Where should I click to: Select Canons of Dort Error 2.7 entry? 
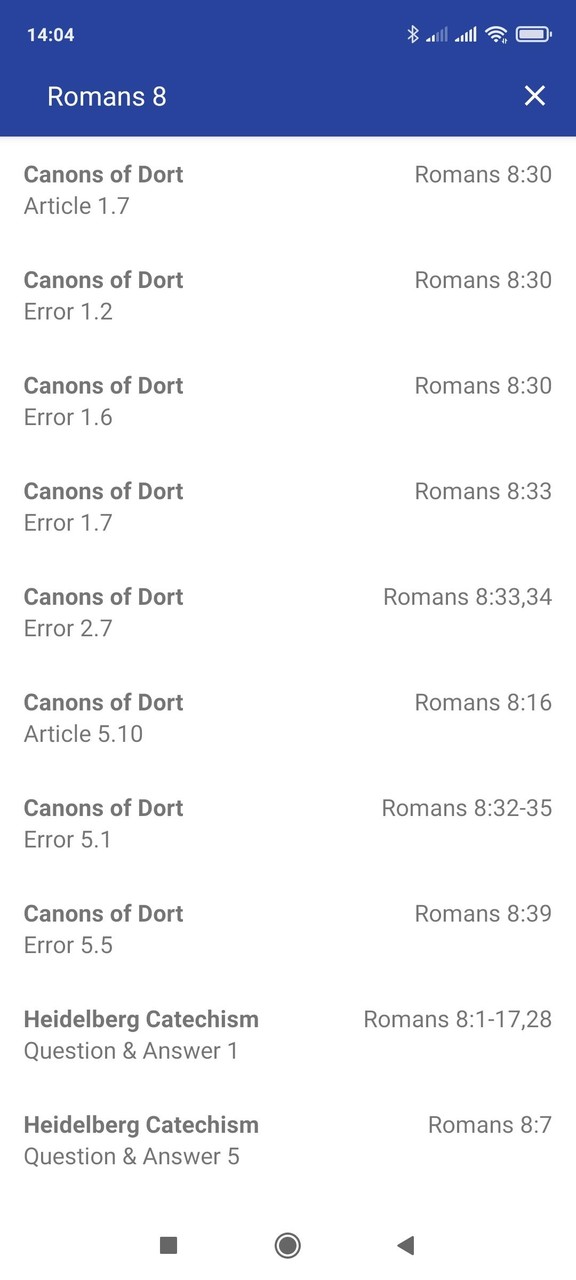288,612
